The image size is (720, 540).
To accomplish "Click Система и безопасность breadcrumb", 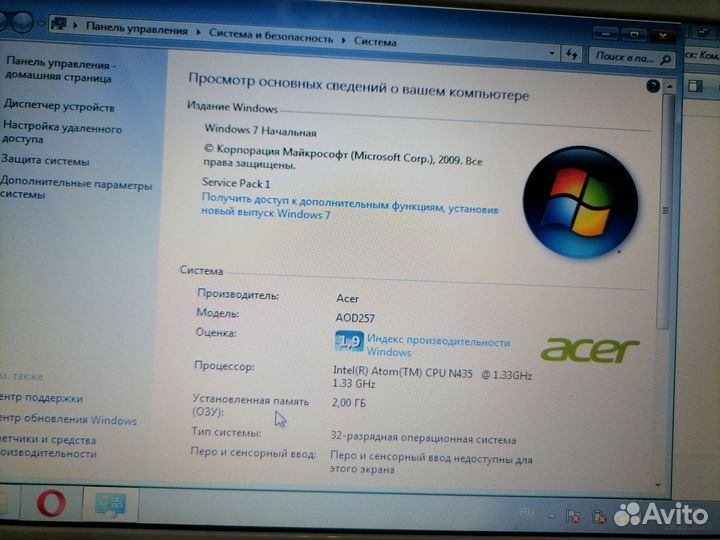I will point(271,36).
